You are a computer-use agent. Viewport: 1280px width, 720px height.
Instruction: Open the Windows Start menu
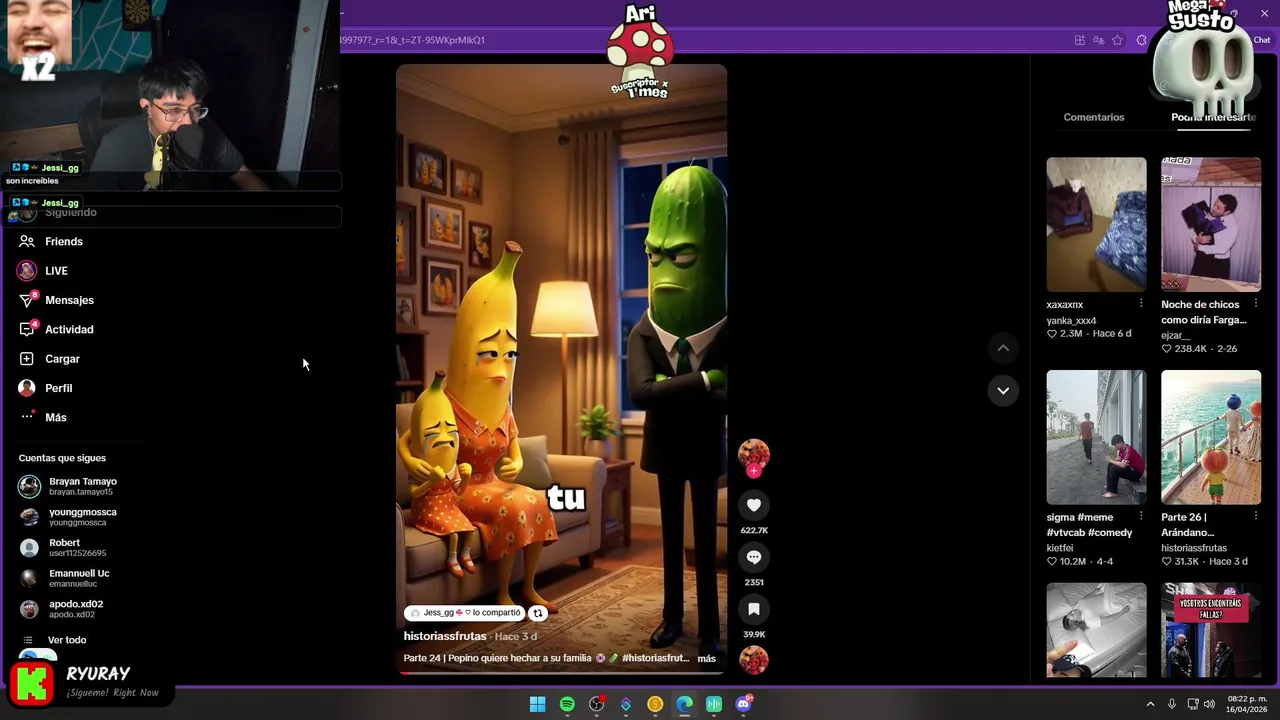point(538,704)
